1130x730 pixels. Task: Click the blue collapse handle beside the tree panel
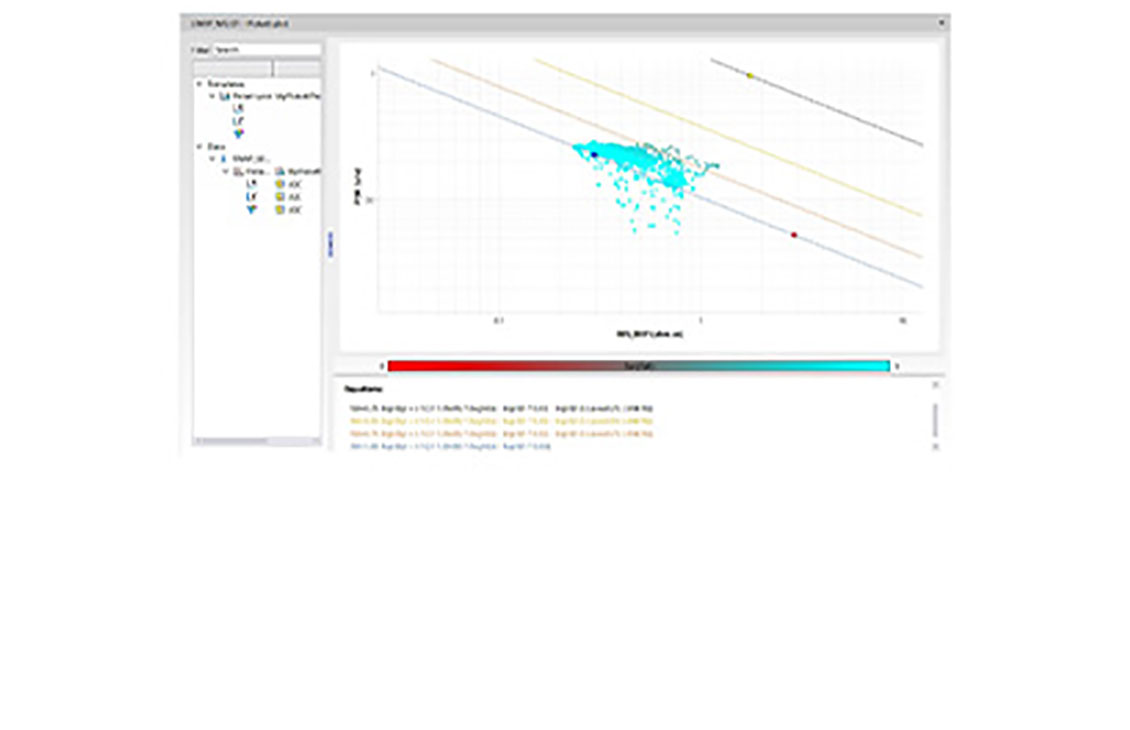(330, 245)
